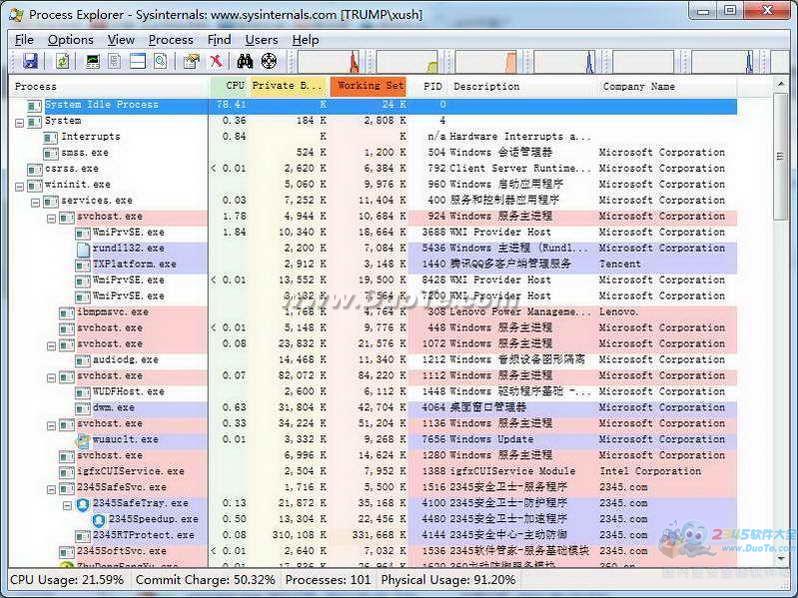
Task: Sort by the Working Set column header
Action: [369, 86]
